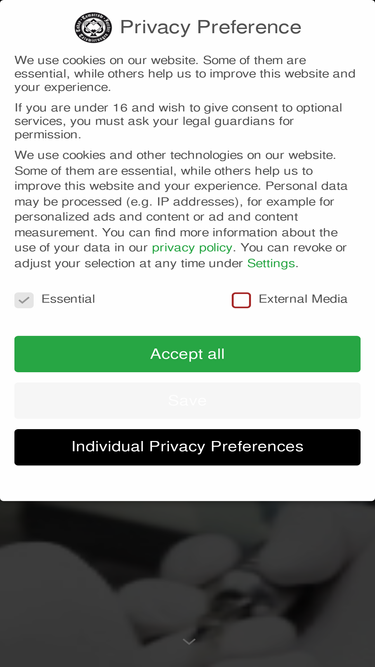This screenshot has height=667, width=375.
Task: Click the first cookies description paragraph
Action: tap(185, 74)
